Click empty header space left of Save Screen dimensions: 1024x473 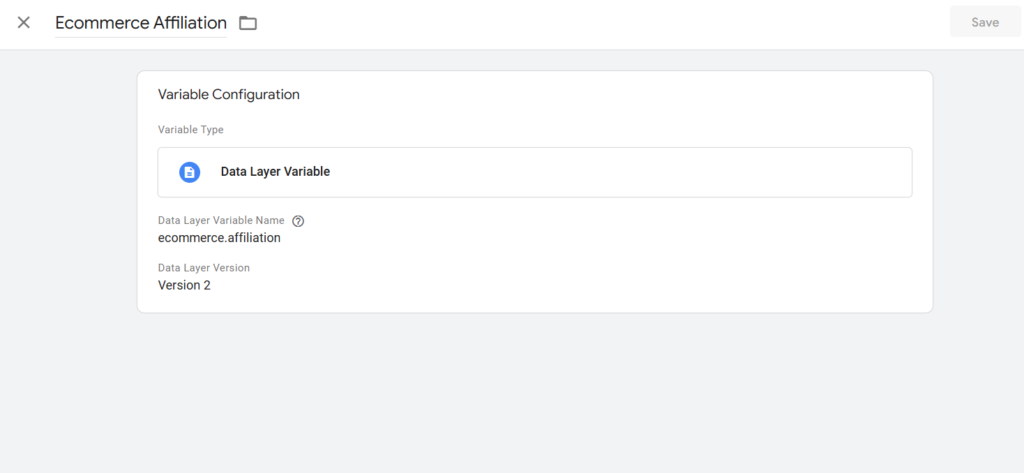pos(588,23)
